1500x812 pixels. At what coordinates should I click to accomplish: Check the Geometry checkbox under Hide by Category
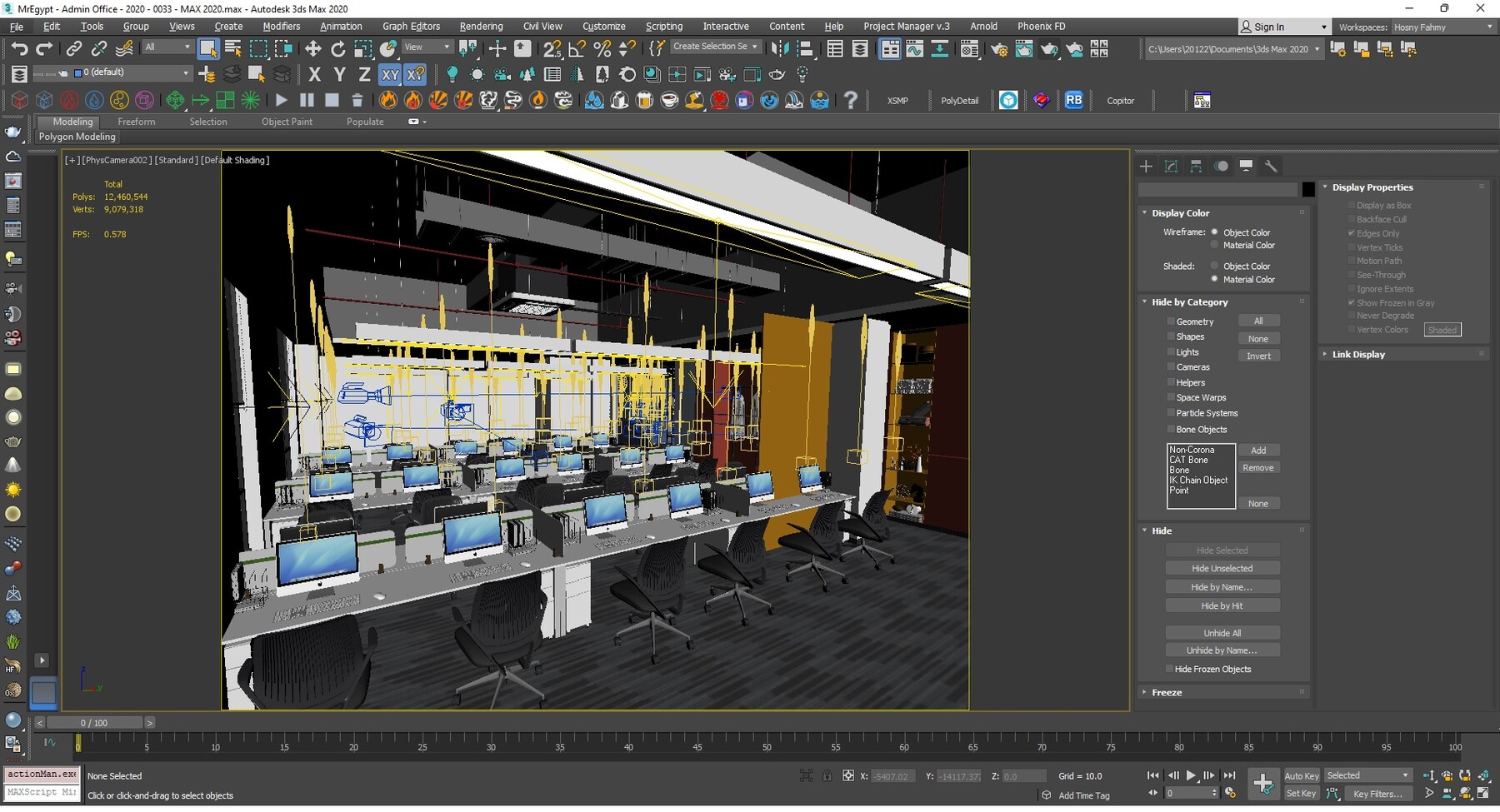click(1172, 321)
